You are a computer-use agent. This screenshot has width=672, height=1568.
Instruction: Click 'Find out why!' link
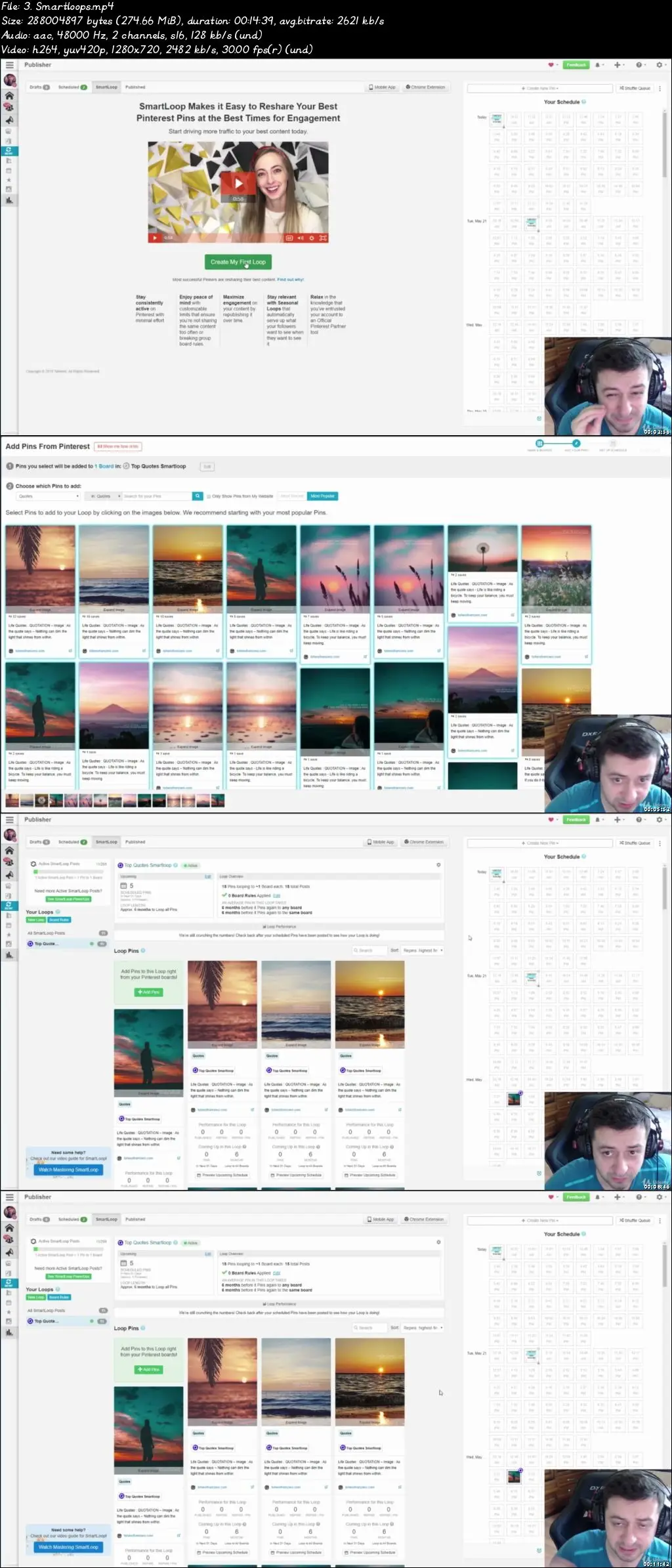coord(290,280)
